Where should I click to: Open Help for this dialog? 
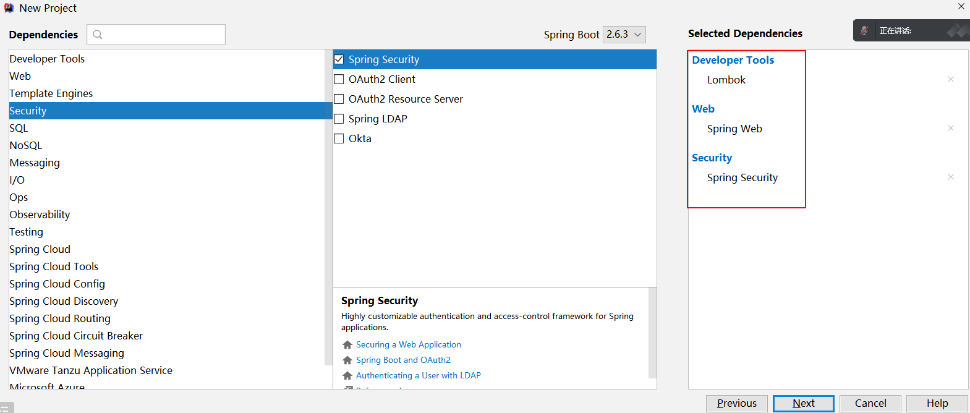click(x=937, y=403)
